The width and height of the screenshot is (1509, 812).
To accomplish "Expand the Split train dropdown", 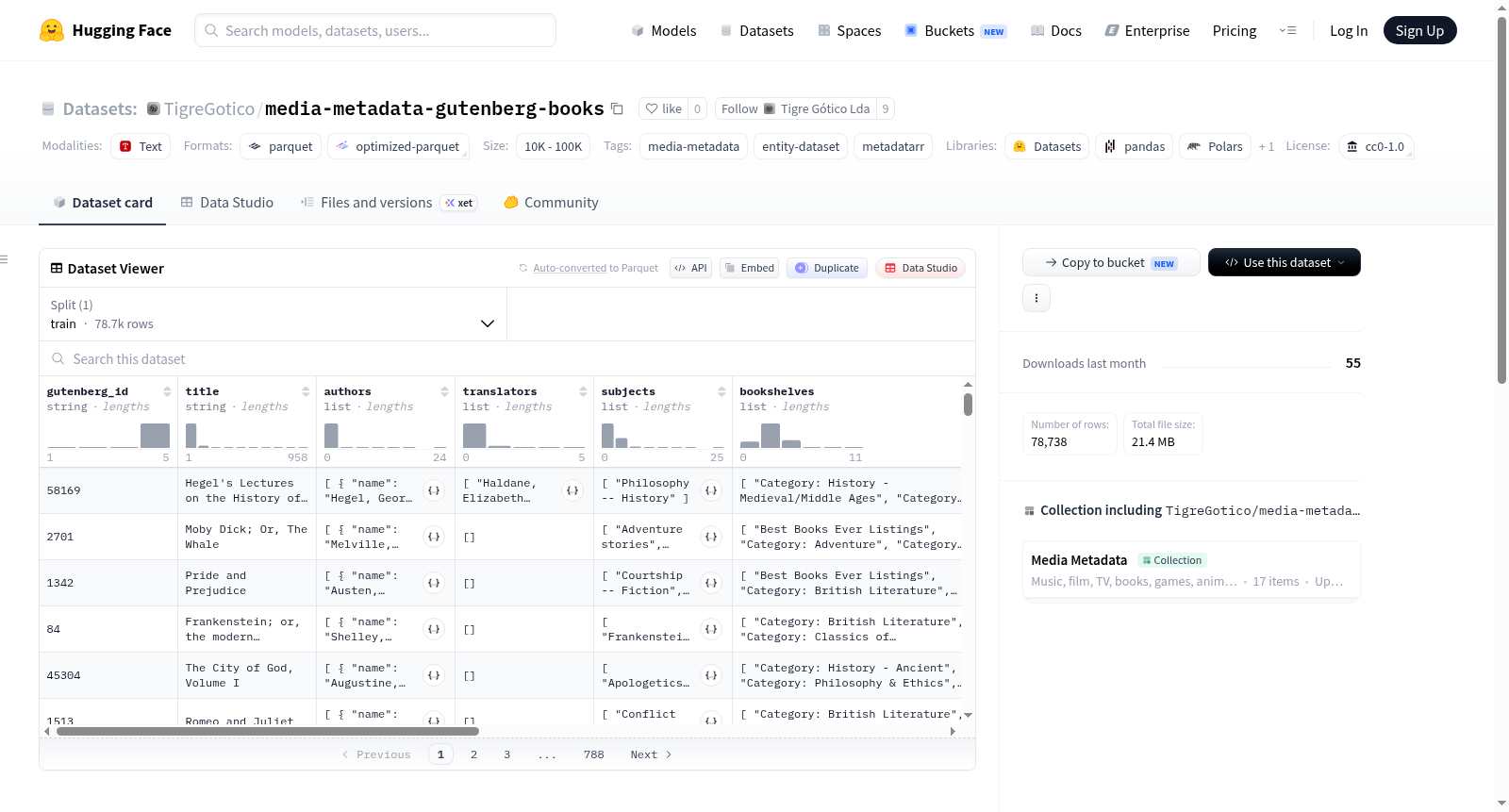I will pyautogui.click(x=274, y=314).
